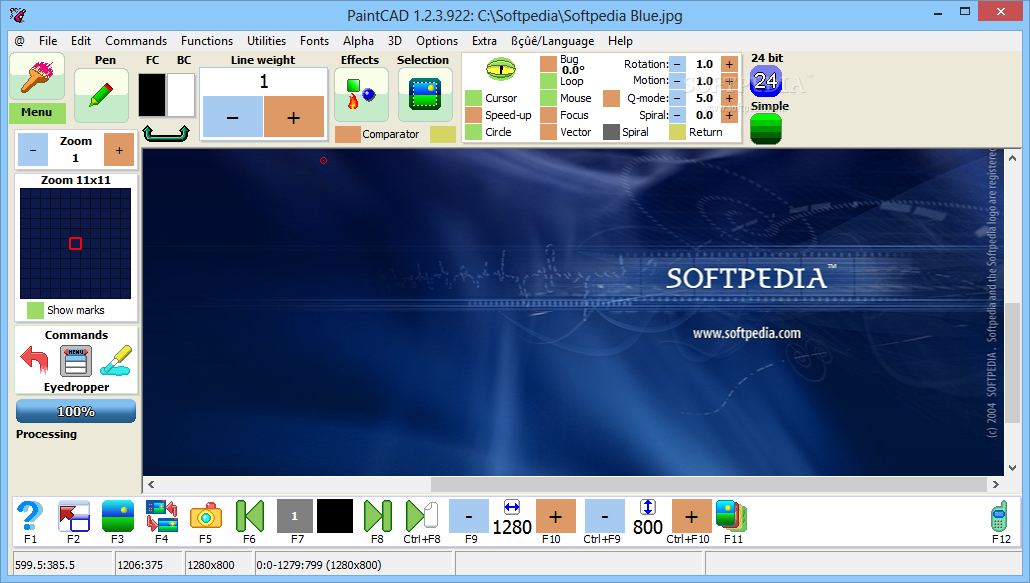Viewport: 1030px width, 583px height.
Task: Open the Commands menu list icon
Action: pos(76,362)
